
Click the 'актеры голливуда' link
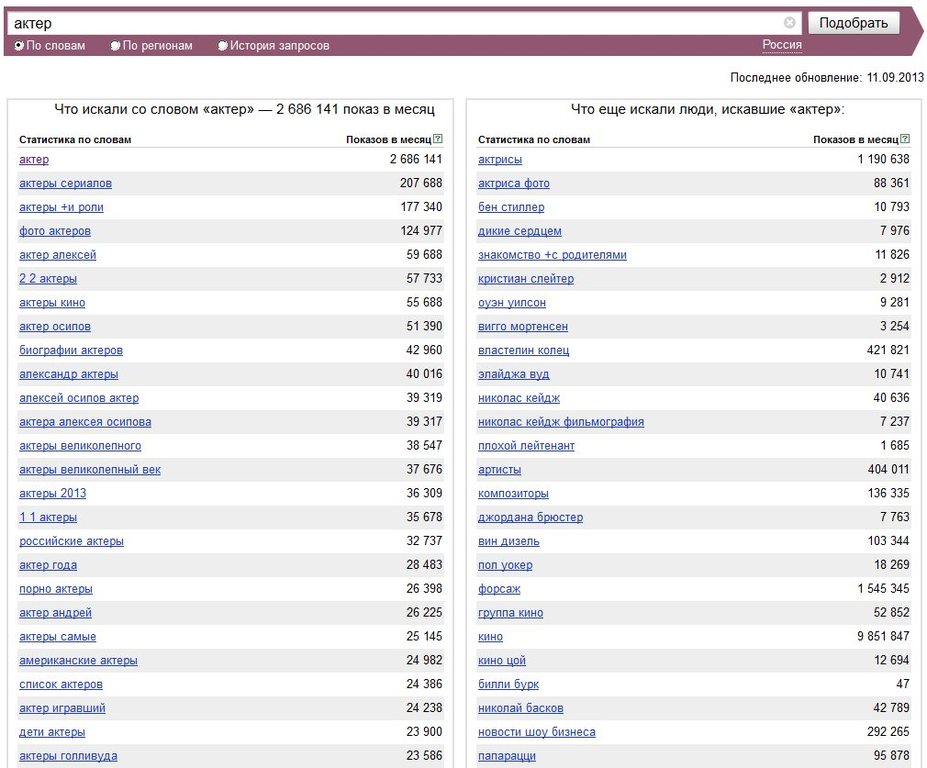point(68,756)
